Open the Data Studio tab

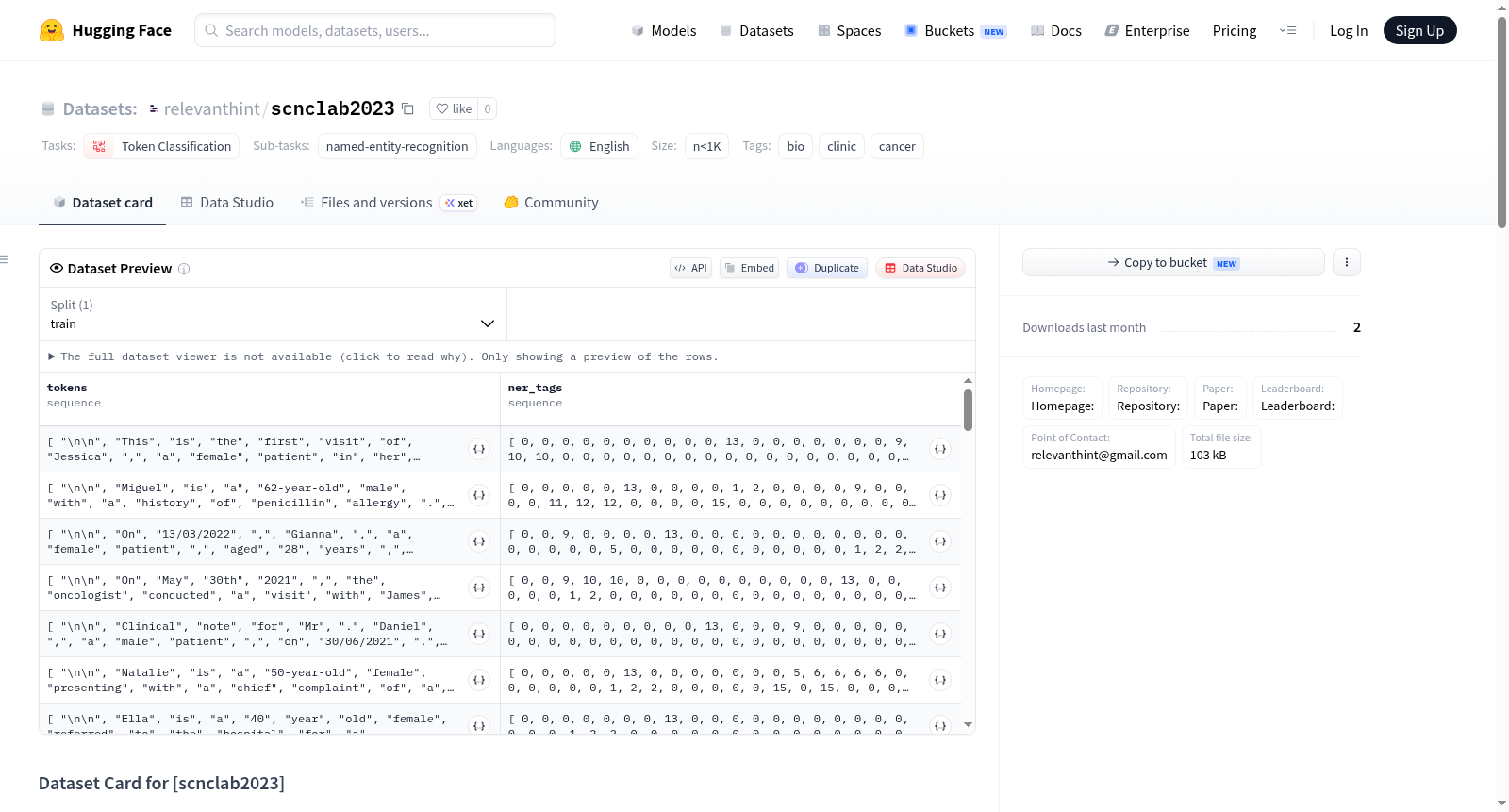(x=227, y=203)
